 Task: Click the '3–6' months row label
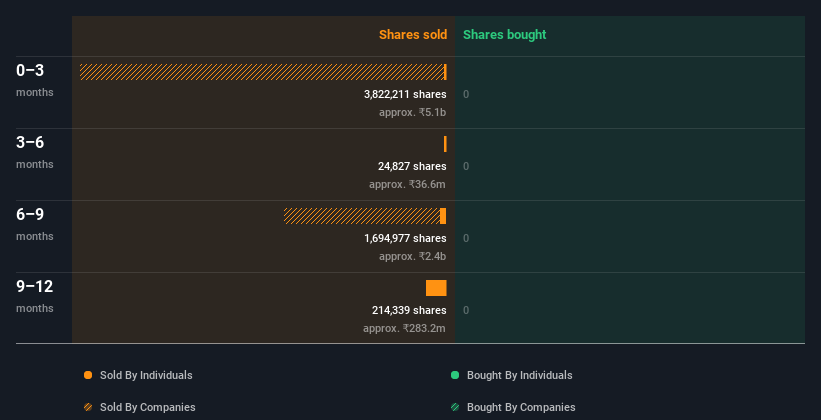click(x=30, y=142)
